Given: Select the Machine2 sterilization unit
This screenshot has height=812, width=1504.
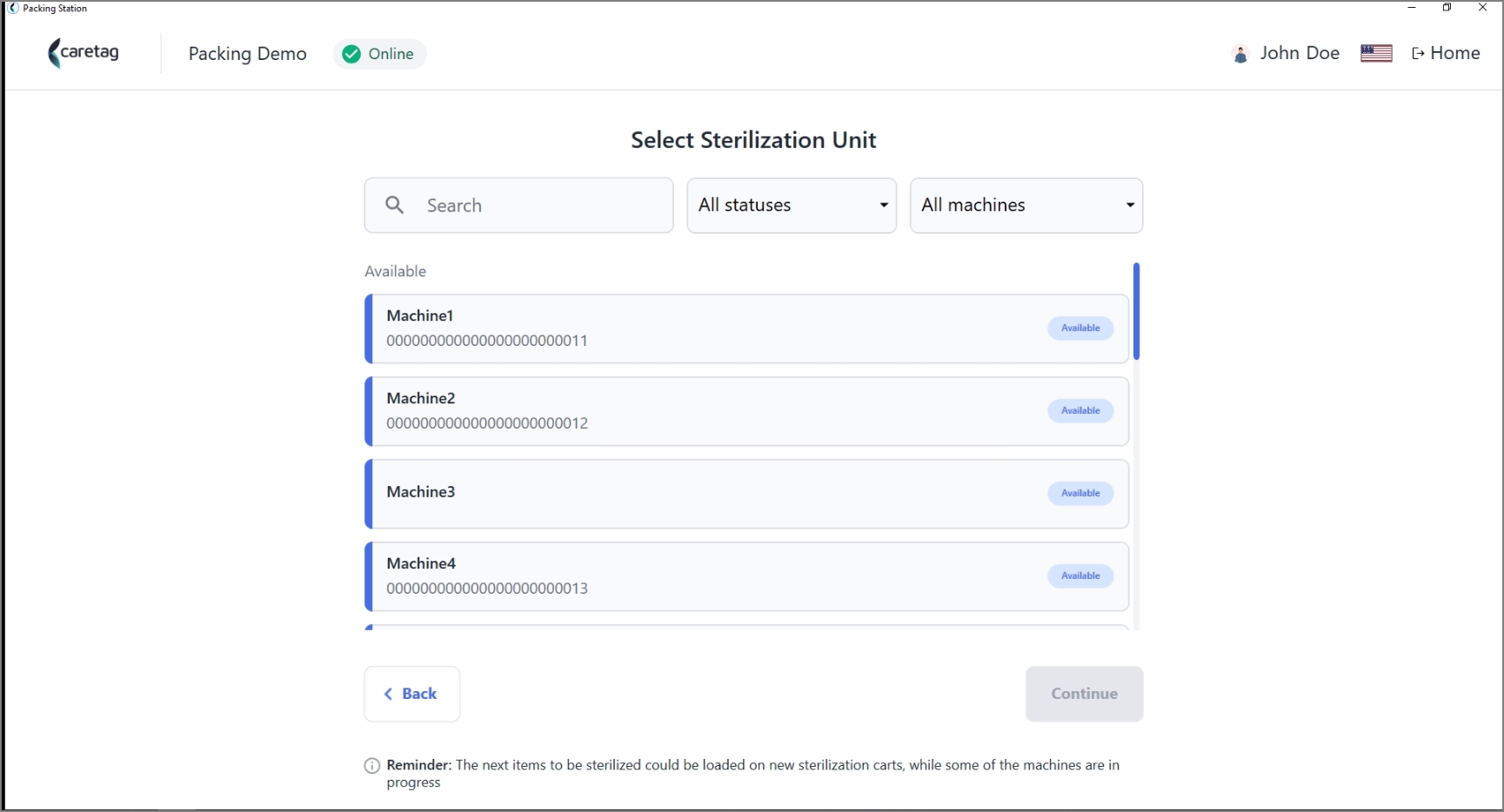Looking at the screenshot, I should point(747,411).
